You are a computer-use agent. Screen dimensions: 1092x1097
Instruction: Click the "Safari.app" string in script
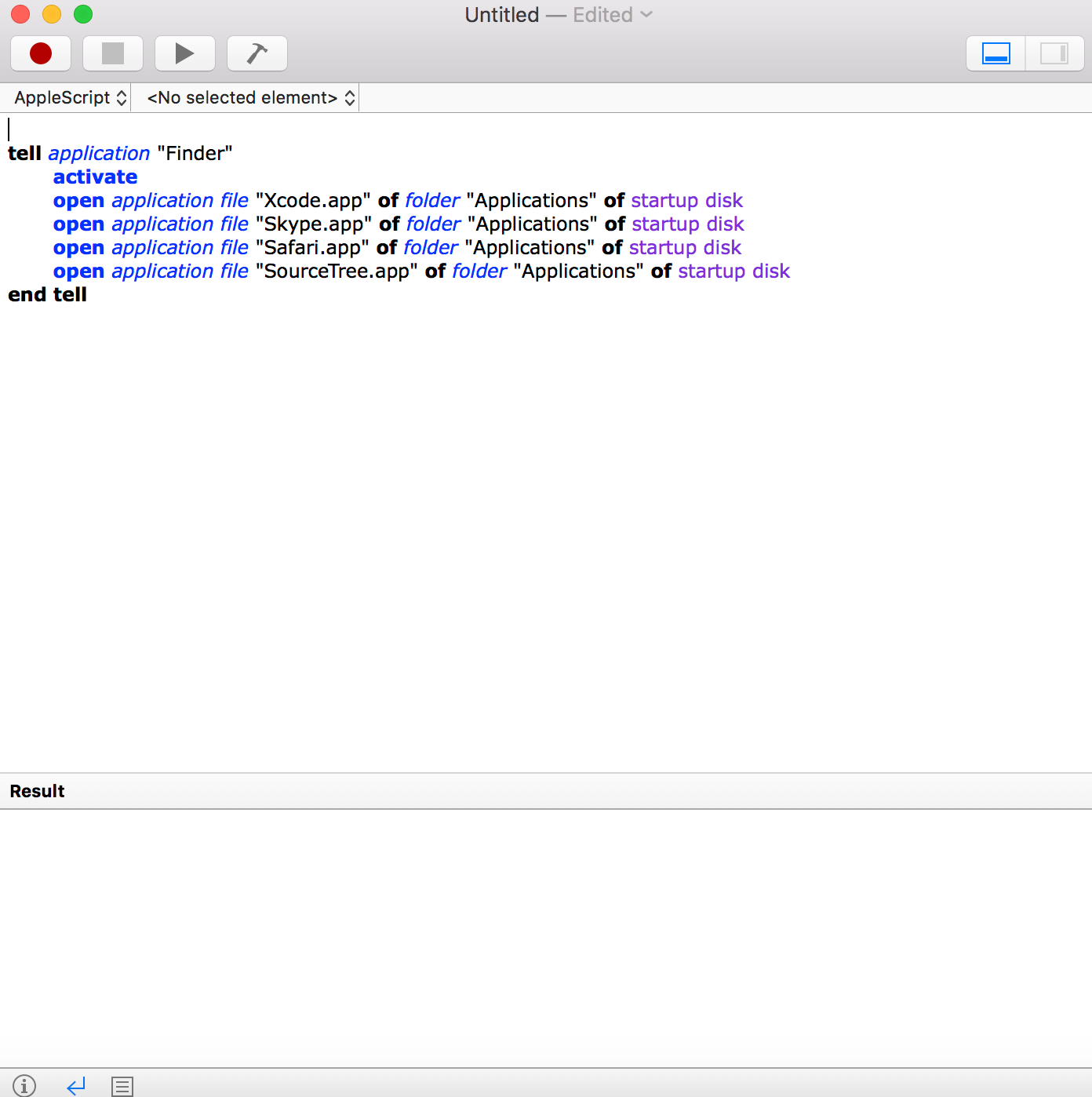[x=312, y=248]
